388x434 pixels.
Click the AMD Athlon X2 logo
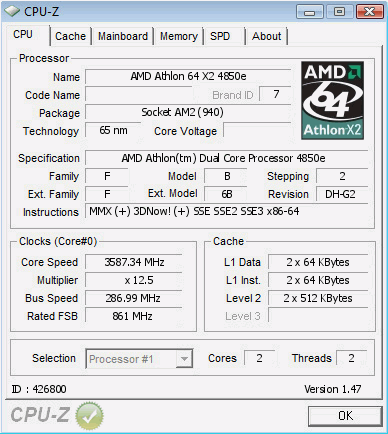pyautogui.click(x=332, y=100)
